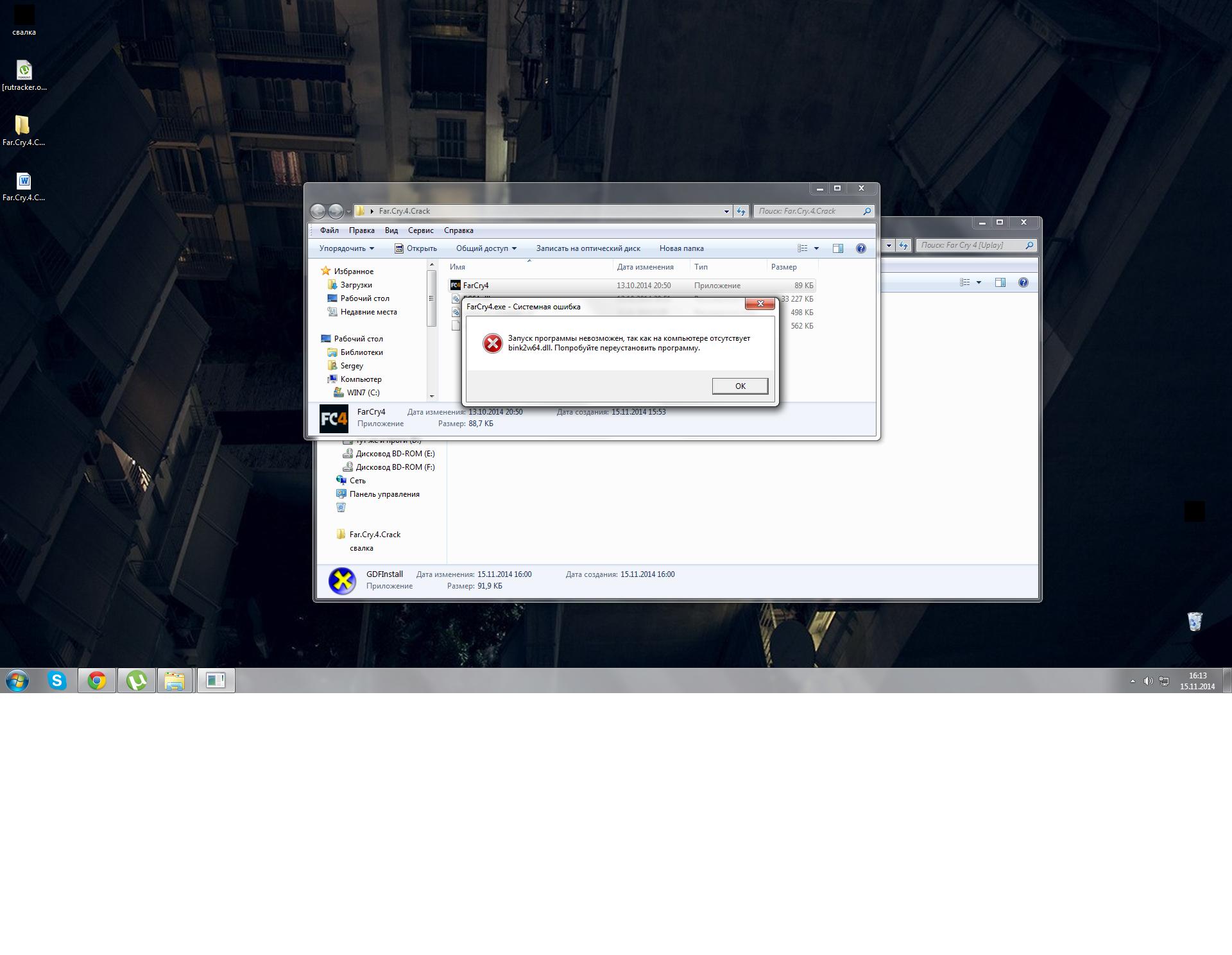
Task: Toggle preview pane in Far.Cry.4.Crack window
Action: click(838, 248)
